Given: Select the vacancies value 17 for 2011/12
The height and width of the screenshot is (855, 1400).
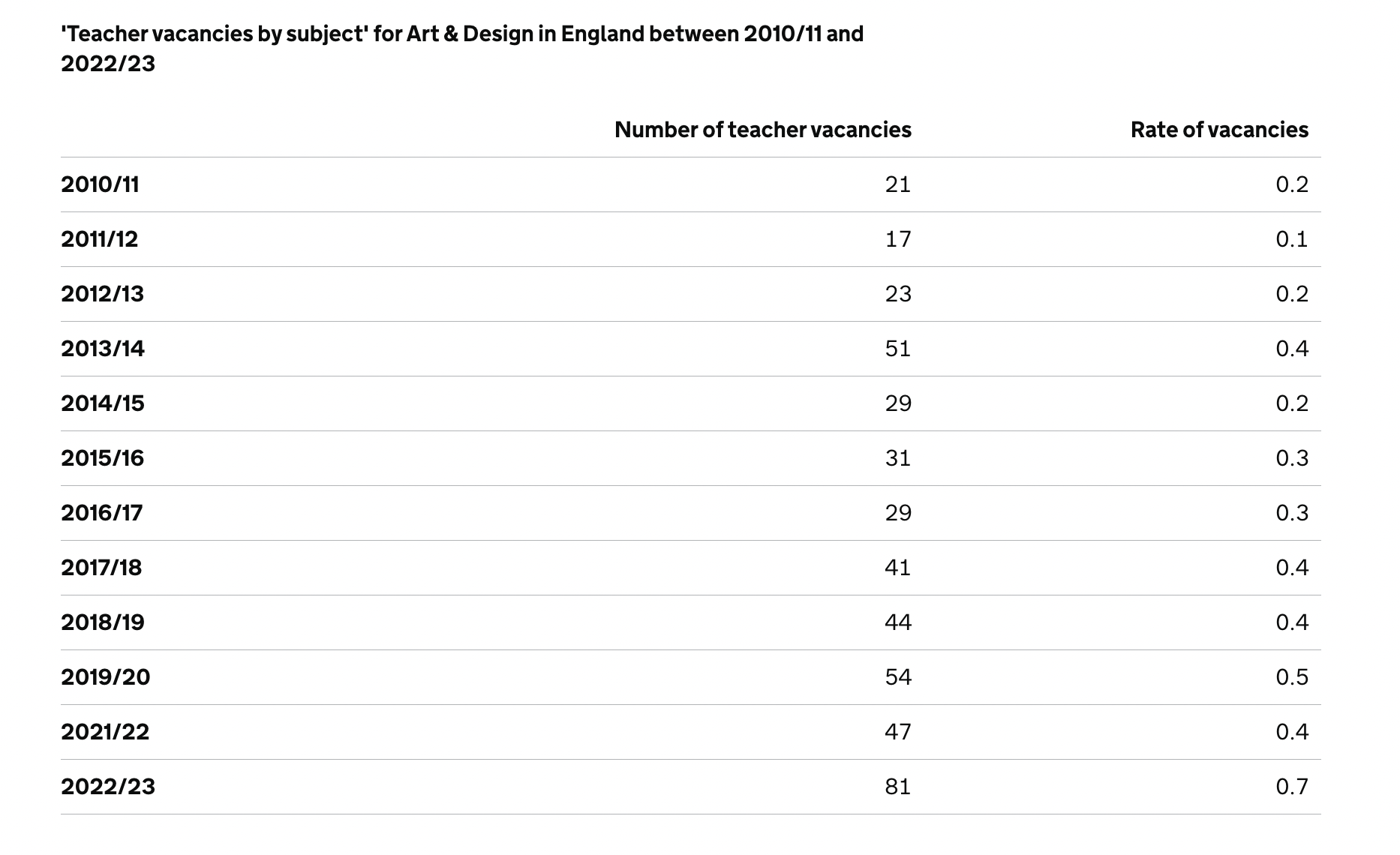Looking at the screenshot, I should (x=898, y=239).
